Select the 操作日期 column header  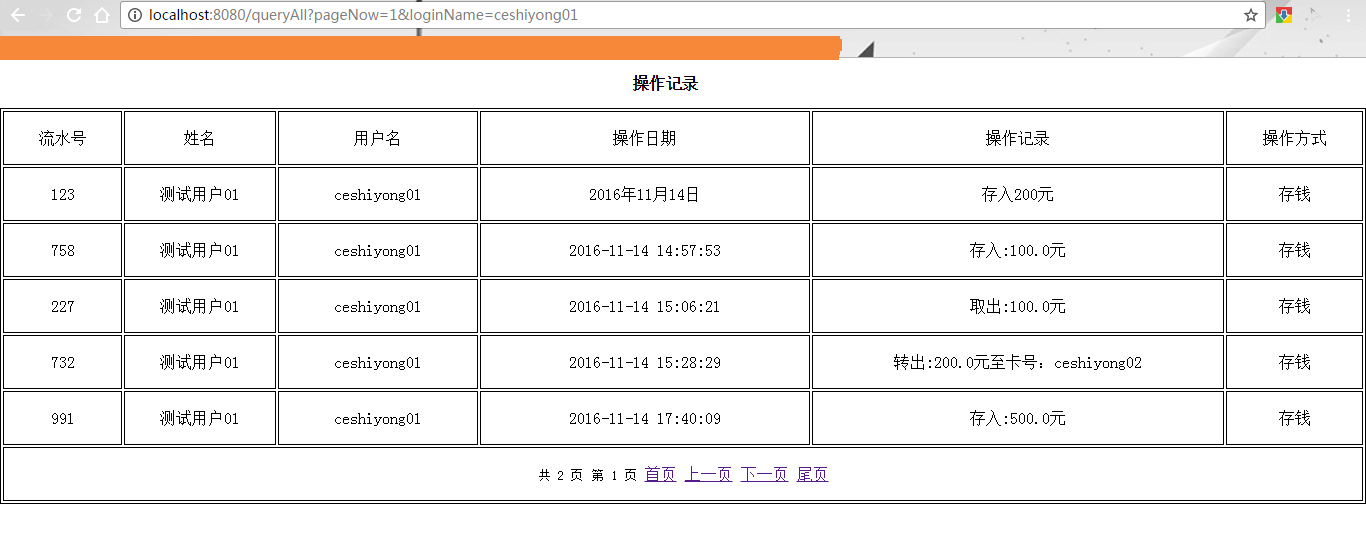pos(645,138)
